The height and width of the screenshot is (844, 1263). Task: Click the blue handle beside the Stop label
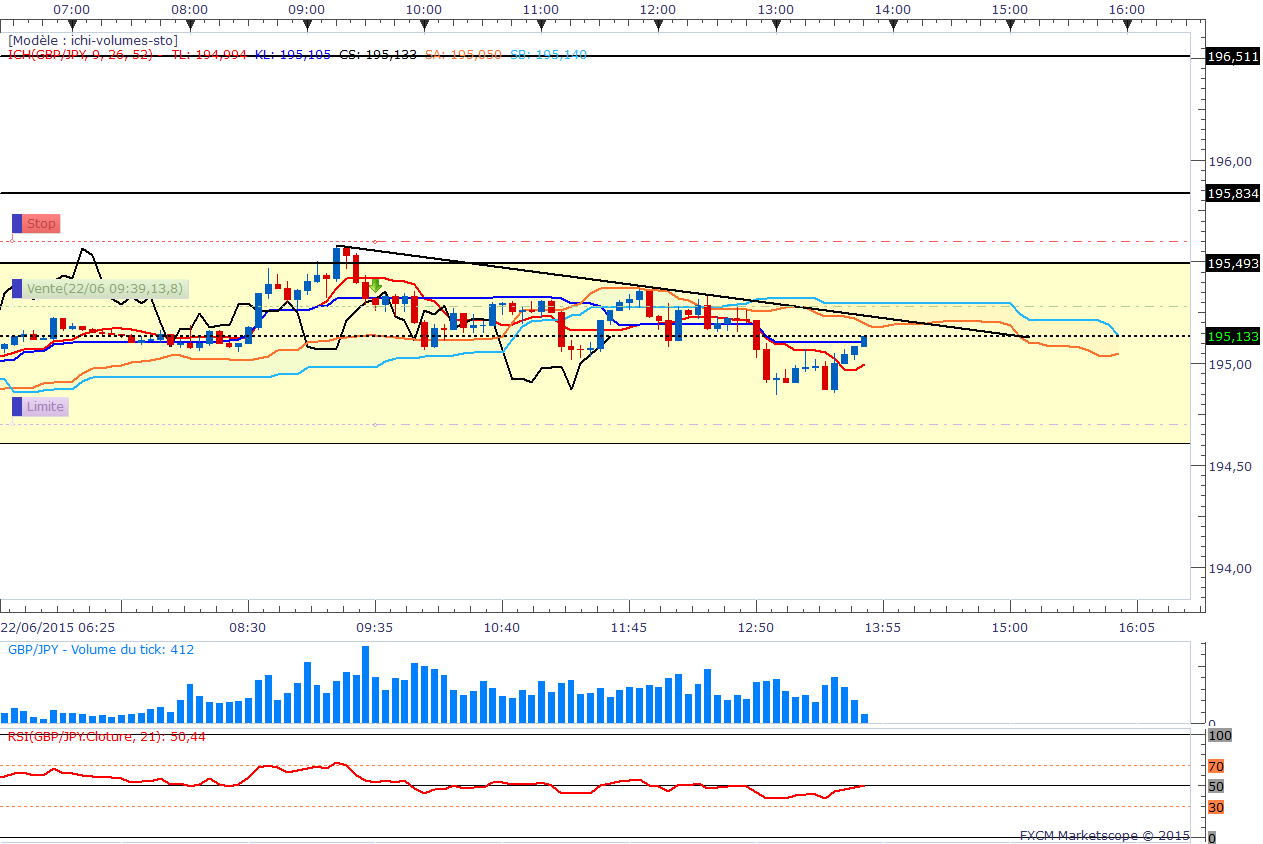(17, 224)
